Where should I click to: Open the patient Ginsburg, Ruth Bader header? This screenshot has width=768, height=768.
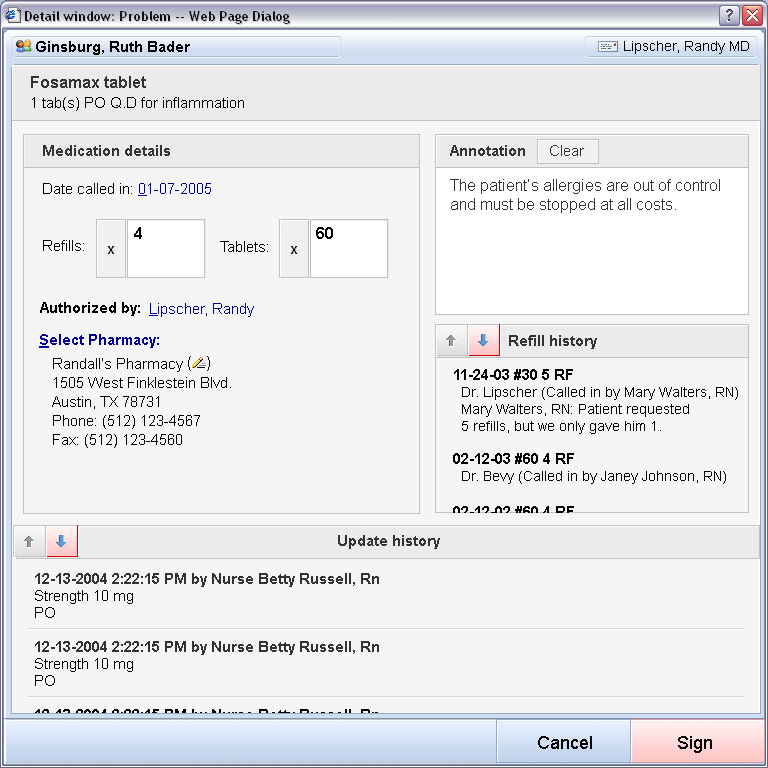(176, 47)
